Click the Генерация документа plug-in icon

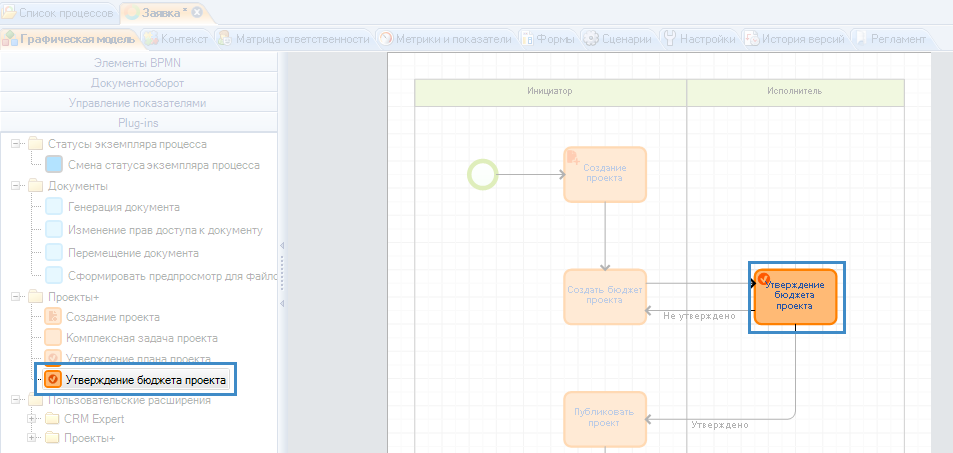point(54,207)
